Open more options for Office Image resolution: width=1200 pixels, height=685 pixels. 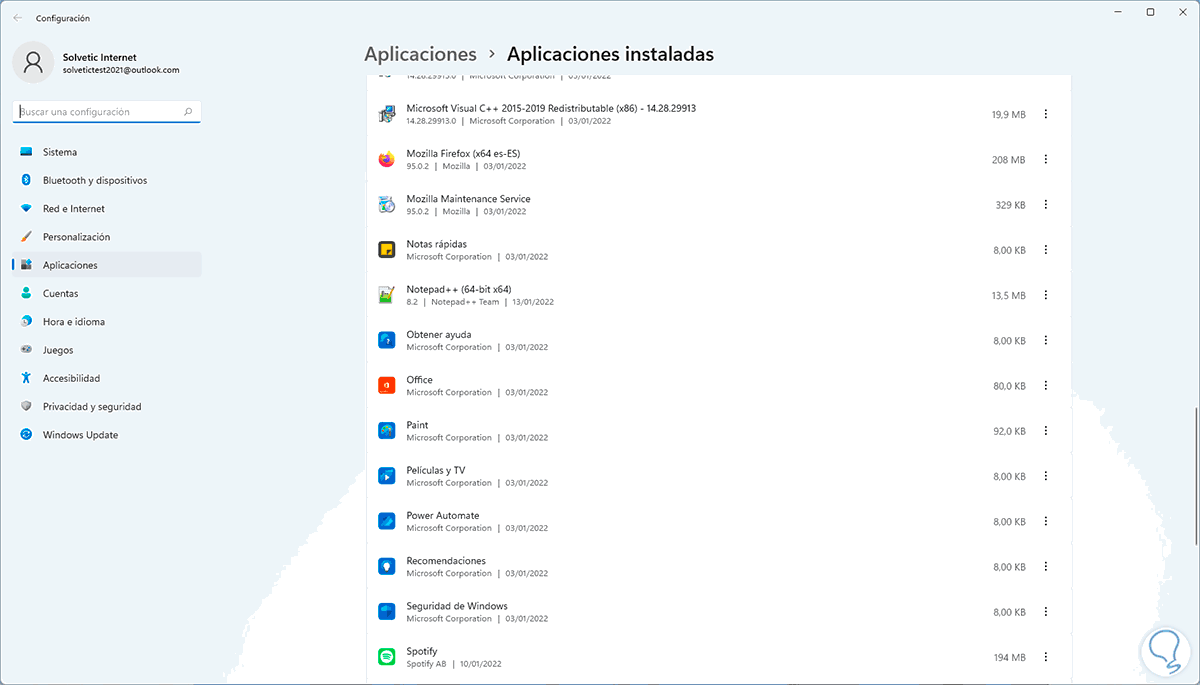pos(1046,385)
